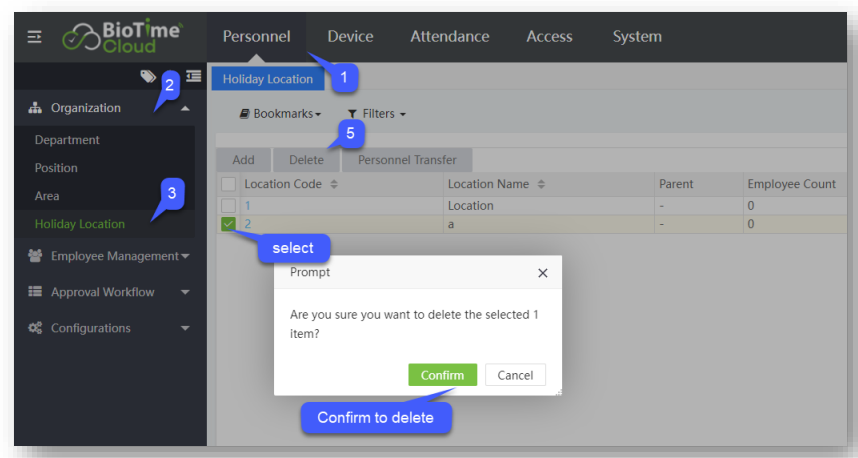Screen dimensions: 858x458
Task: Toggle the select-all header checkbox
Action: click(x=228, y=185)
